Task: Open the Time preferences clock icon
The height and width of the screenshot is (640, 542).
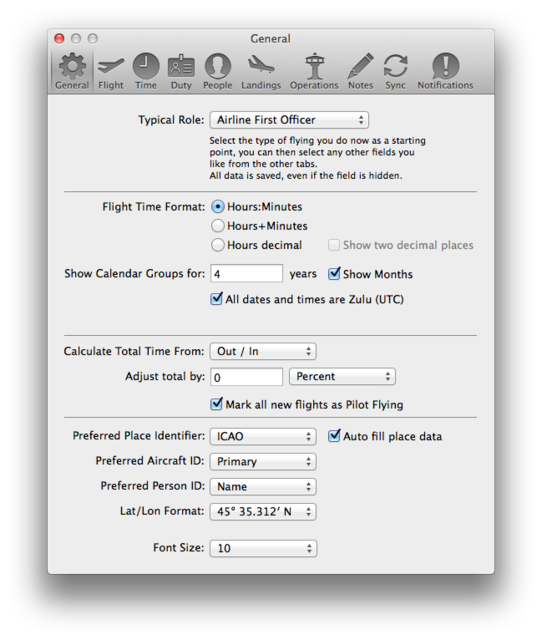Action: coord(146,66)
